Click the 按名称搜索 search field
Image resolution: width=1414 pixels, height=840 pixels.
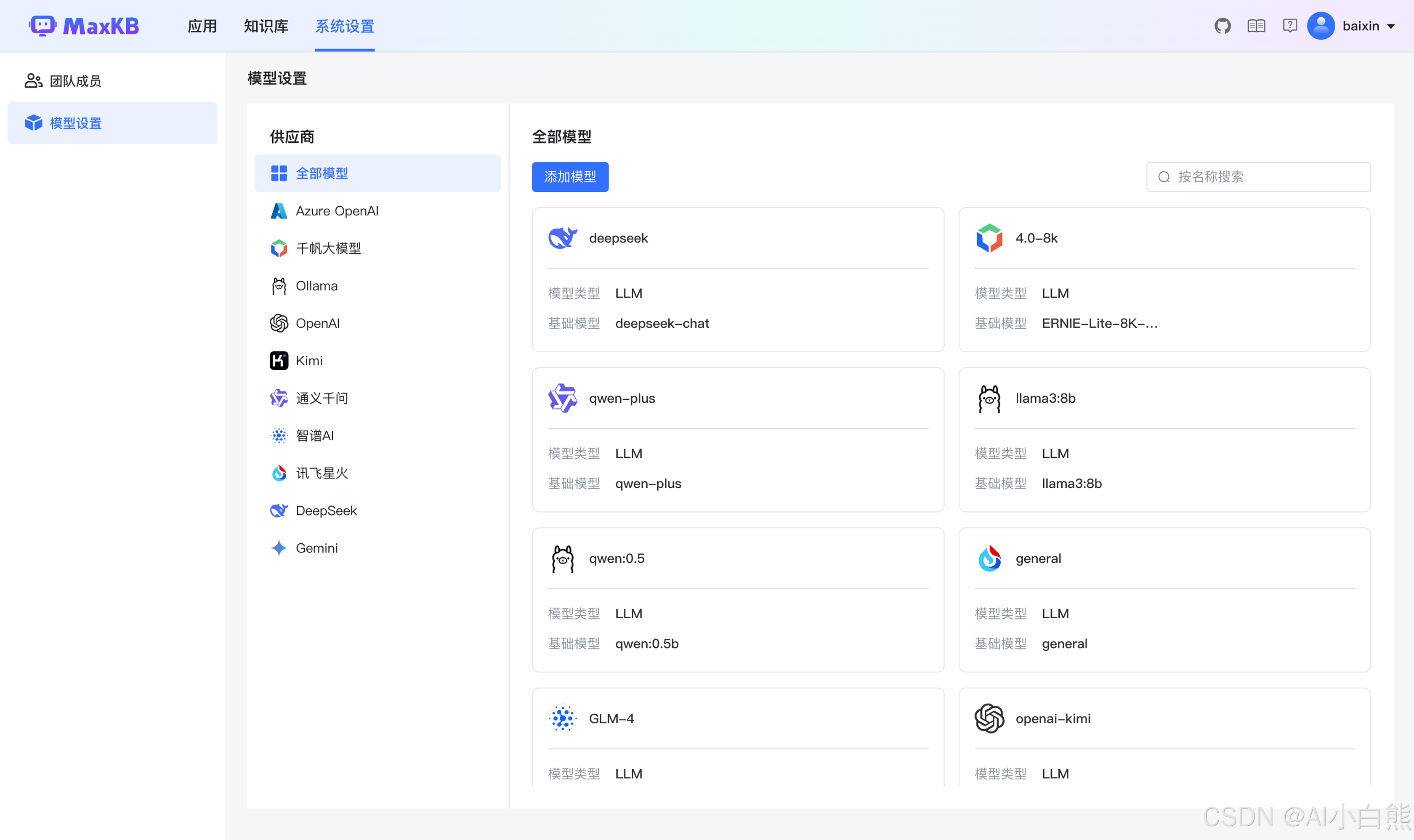1257,177
